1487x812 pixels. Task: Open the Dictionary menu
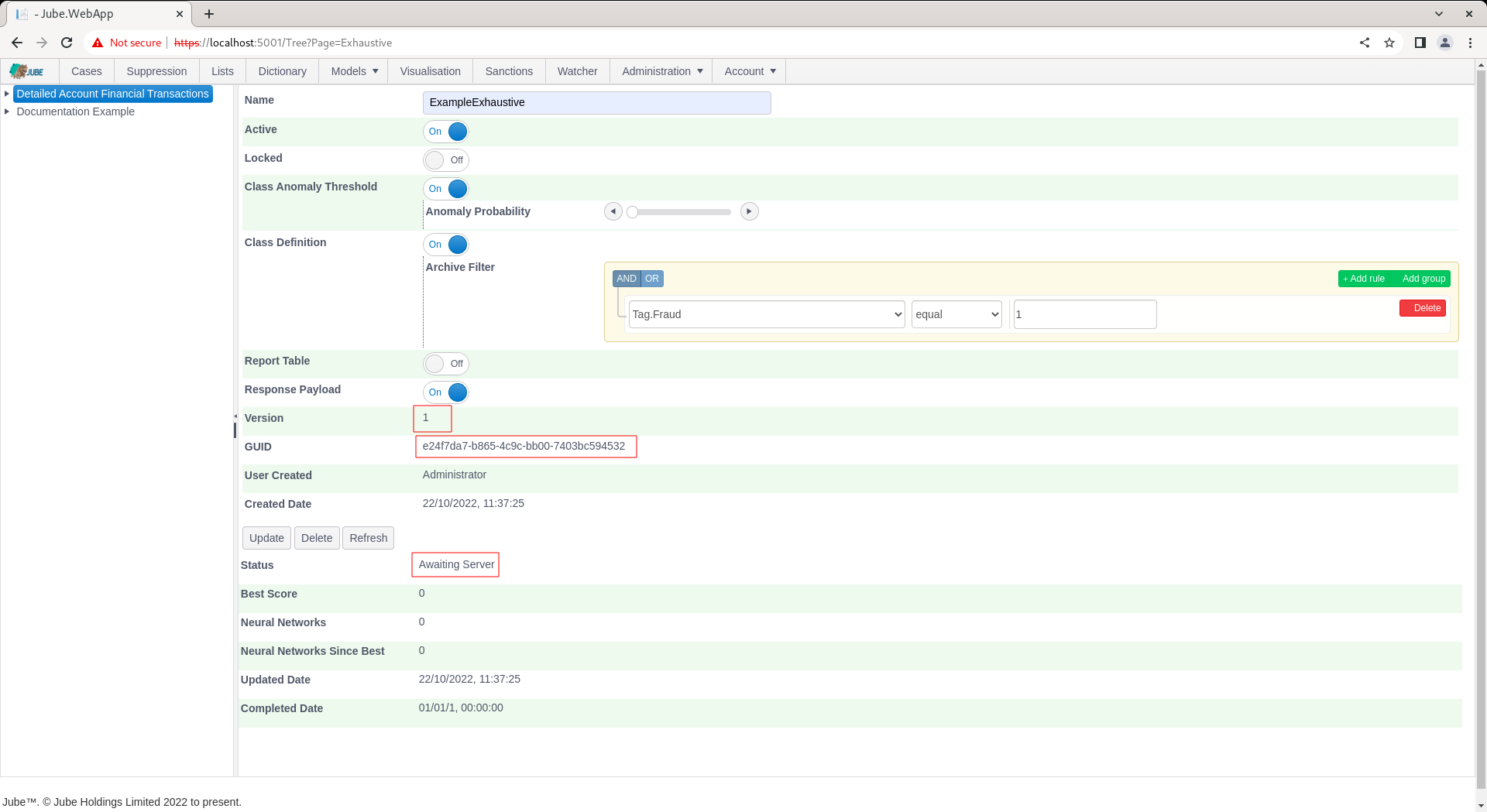click(x=282, y=71)
